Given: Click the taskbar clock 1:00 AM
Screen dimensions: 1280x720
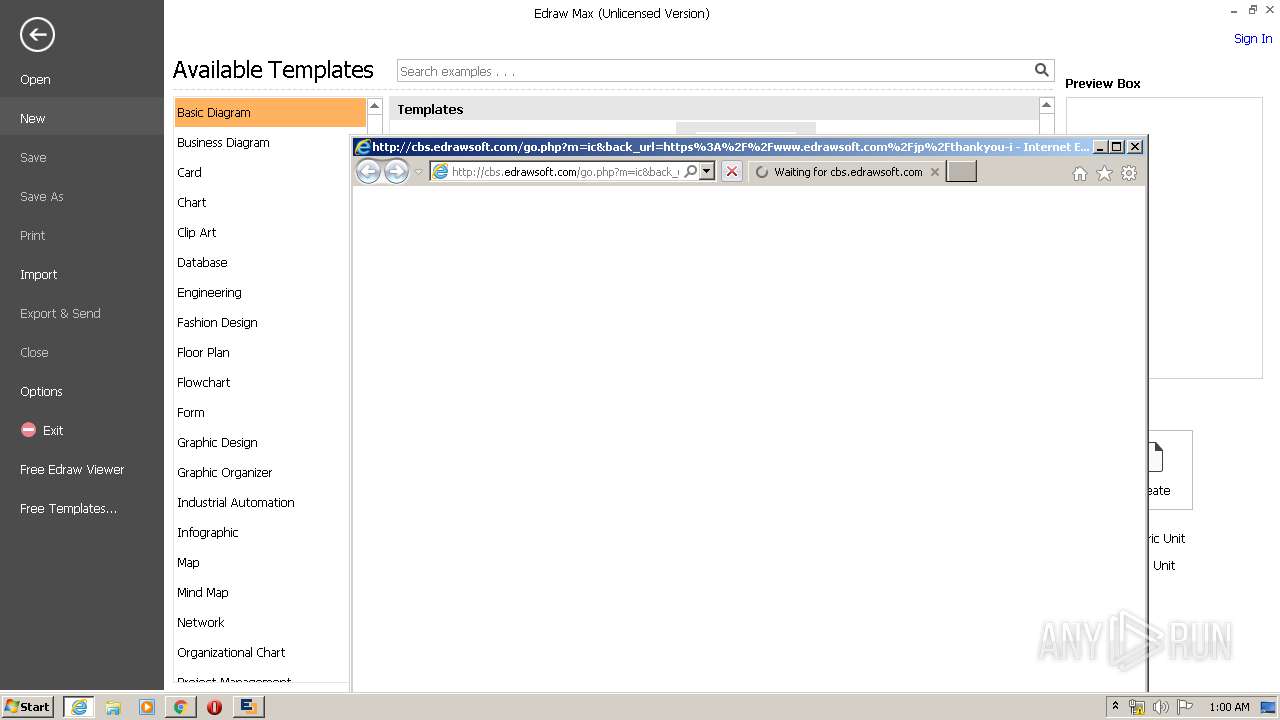Looking at the screenshot, I should point(1229,707).
